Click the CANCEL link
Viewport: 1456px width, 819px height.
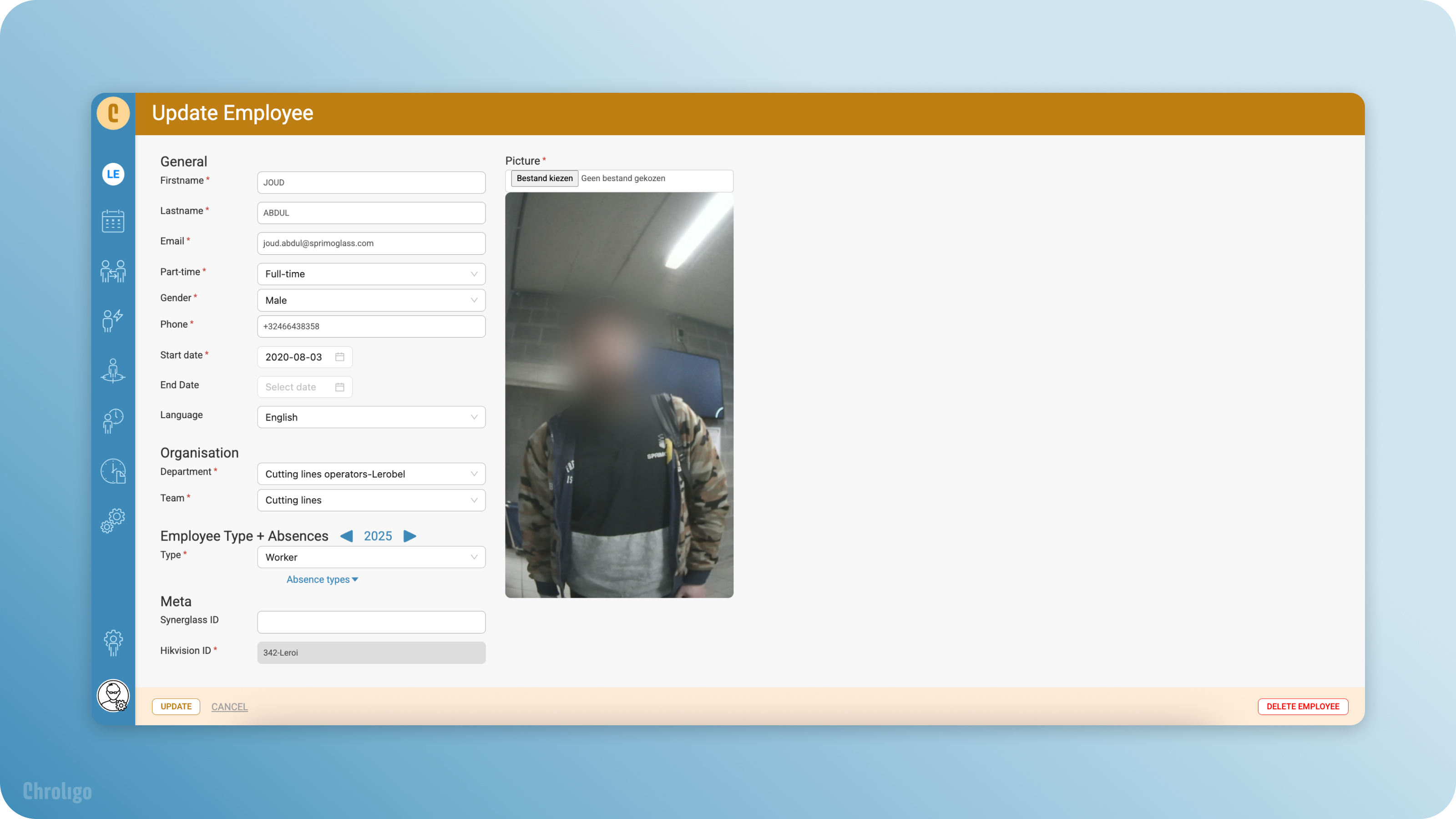tap(229, 707)
